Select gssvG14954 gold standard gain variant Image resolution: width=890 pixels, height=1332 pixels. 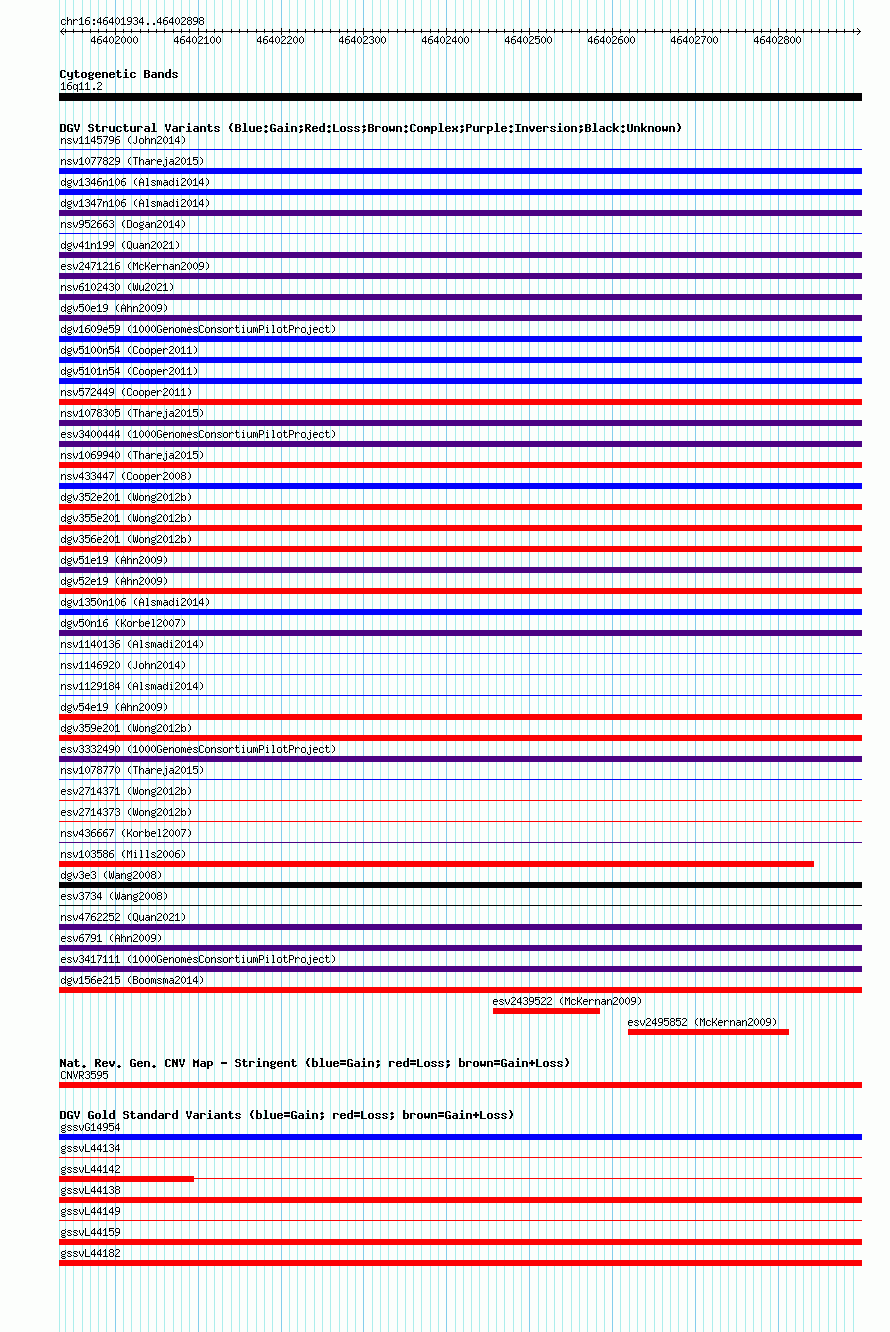pos(460,1137)
